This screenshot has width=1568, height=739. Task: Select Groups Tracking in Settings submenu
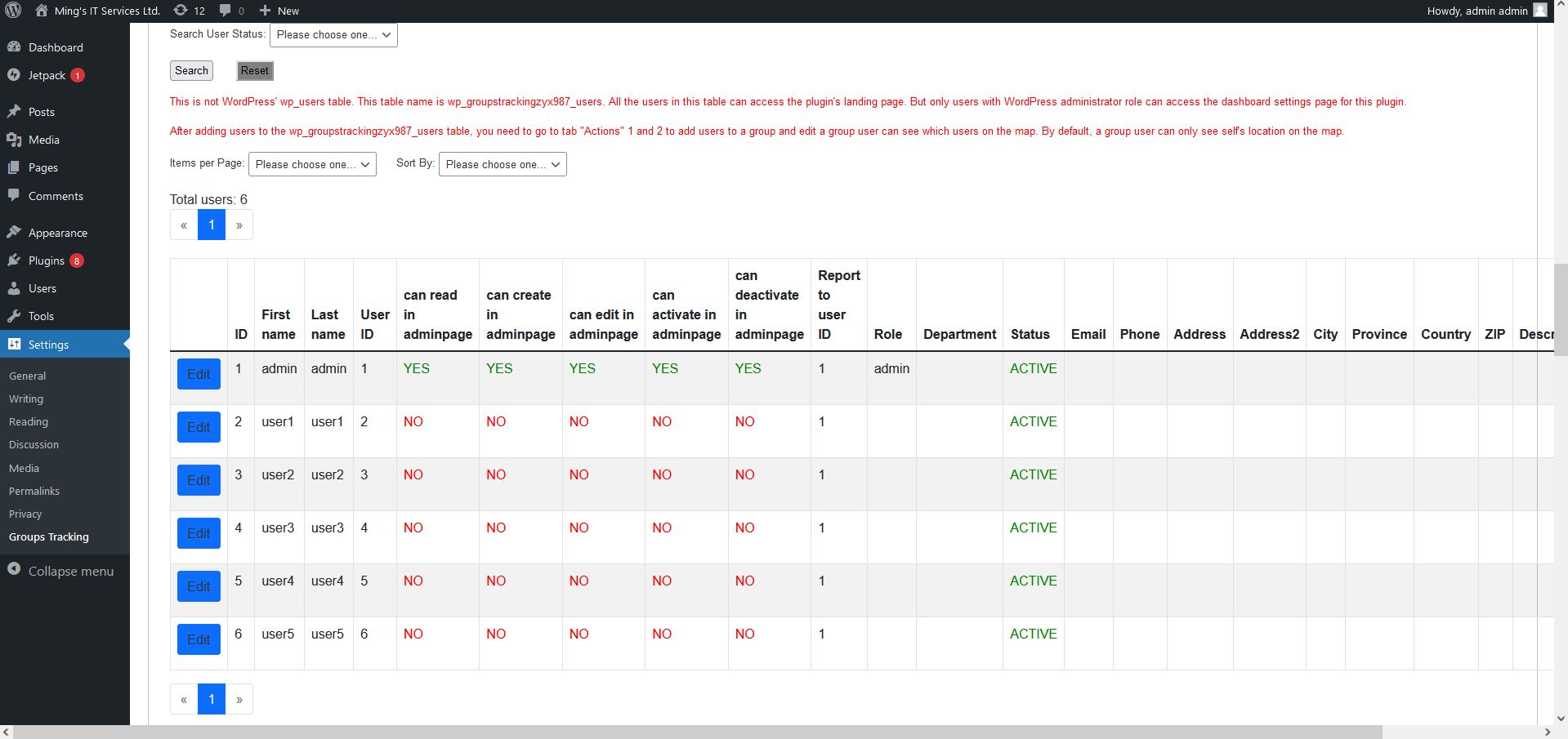(x=49, y=536)
